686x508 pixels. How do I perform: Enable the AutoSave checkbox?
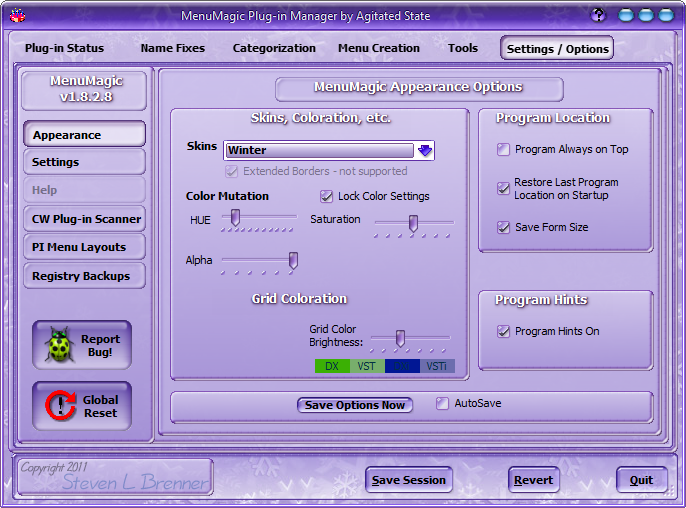coord(442,403)
